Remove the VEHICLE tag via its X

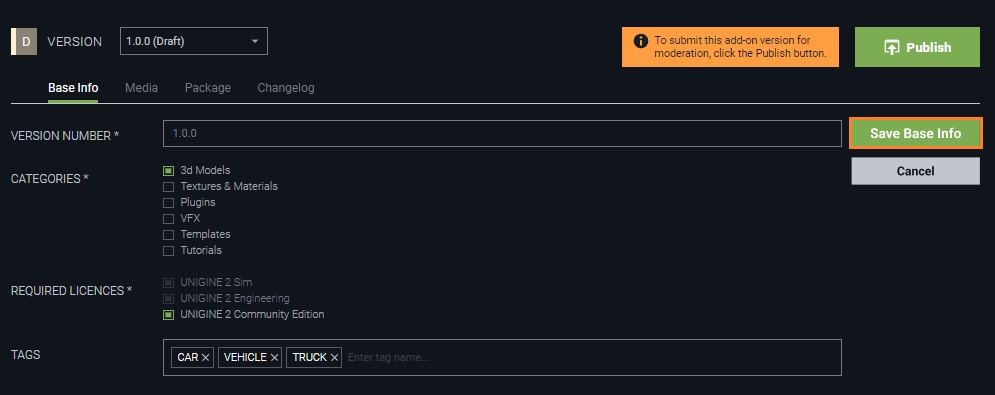274,358
